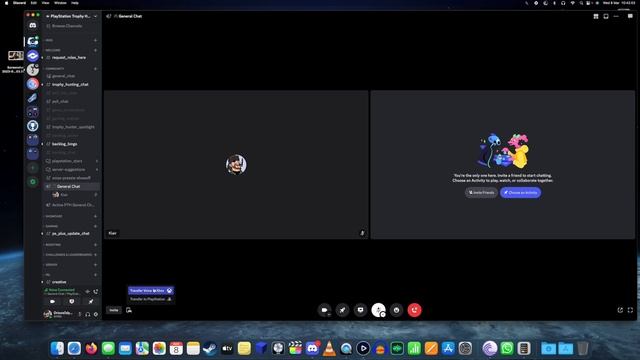Open the View menu in menu bar
This screenshot has width=640, height=360.
click(x=45, y=3)
